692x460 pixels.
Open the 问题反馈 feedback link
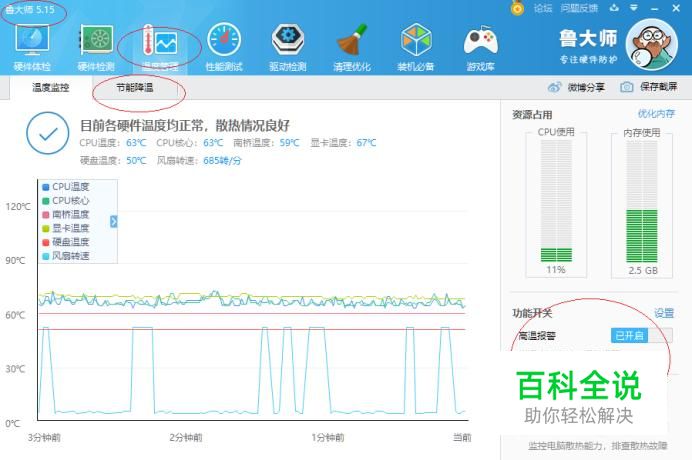[579, 8]
